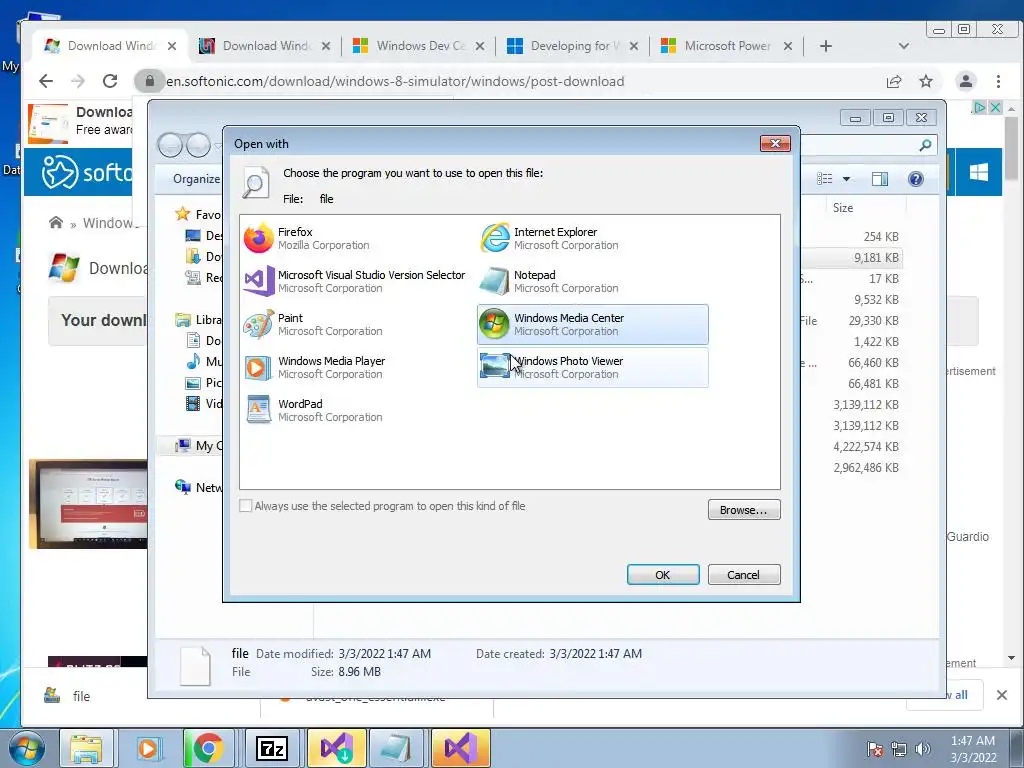The width and height of the screenshot is (1024, 768).
Task: Confirm with the OK button
Action: (x=663, y=575)
